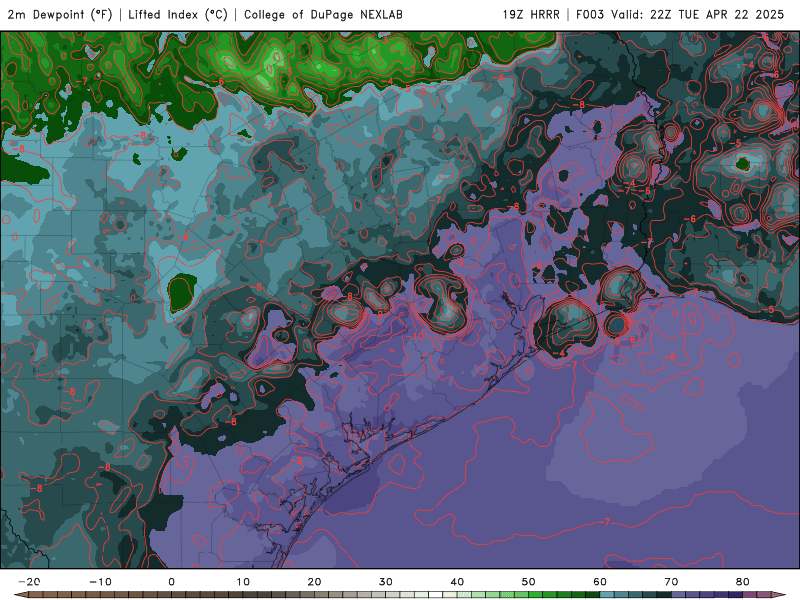The image size is (800, 600).
Task: Click the "Lifted Index (°C)" title text
Action: tap(178, 15)
